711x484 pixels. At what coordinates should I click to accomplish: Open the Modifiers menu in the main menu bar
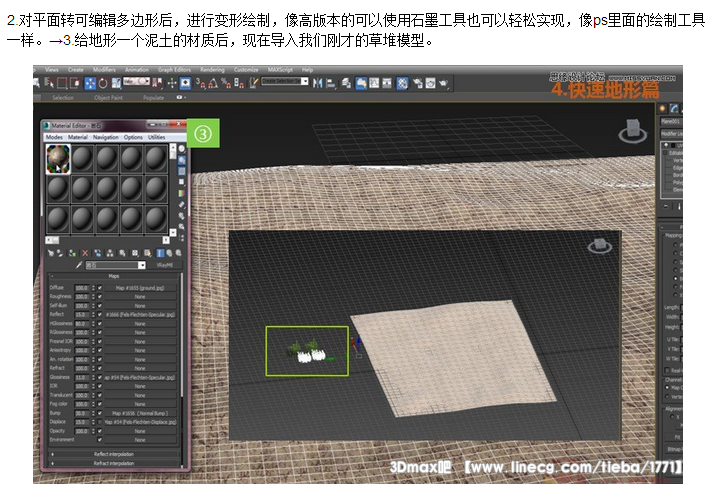point(104,70)
